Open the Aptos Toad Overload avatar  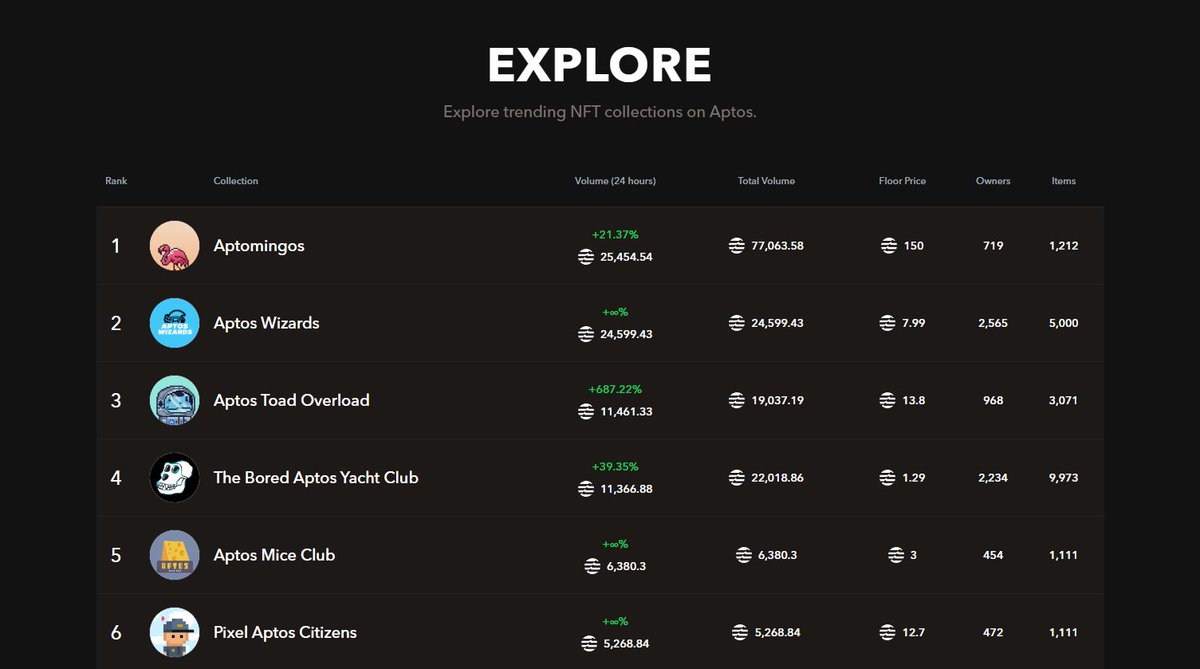(174, 400)
